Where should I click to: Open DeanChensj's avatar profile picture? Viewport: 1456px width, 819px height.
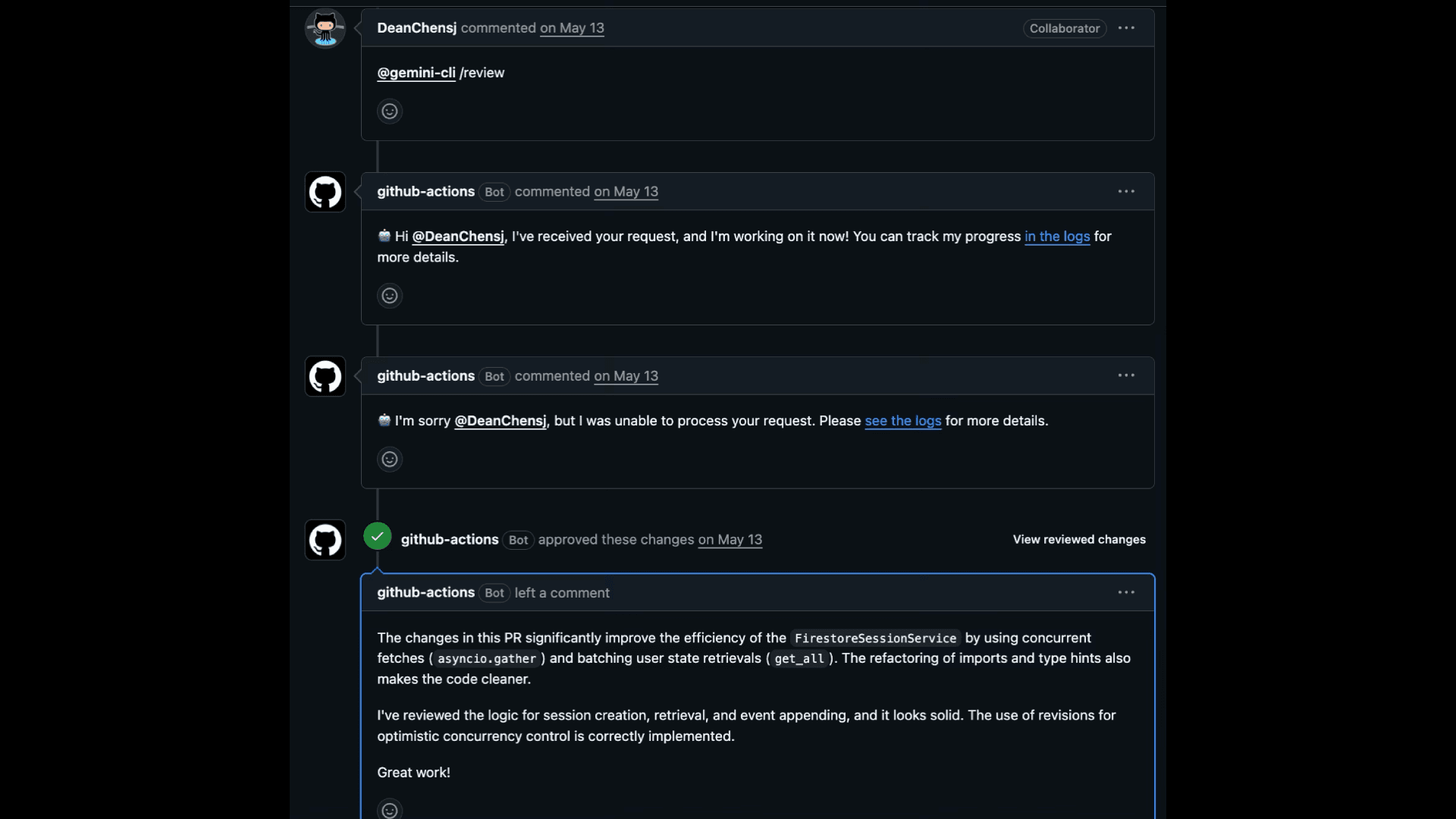325,28
